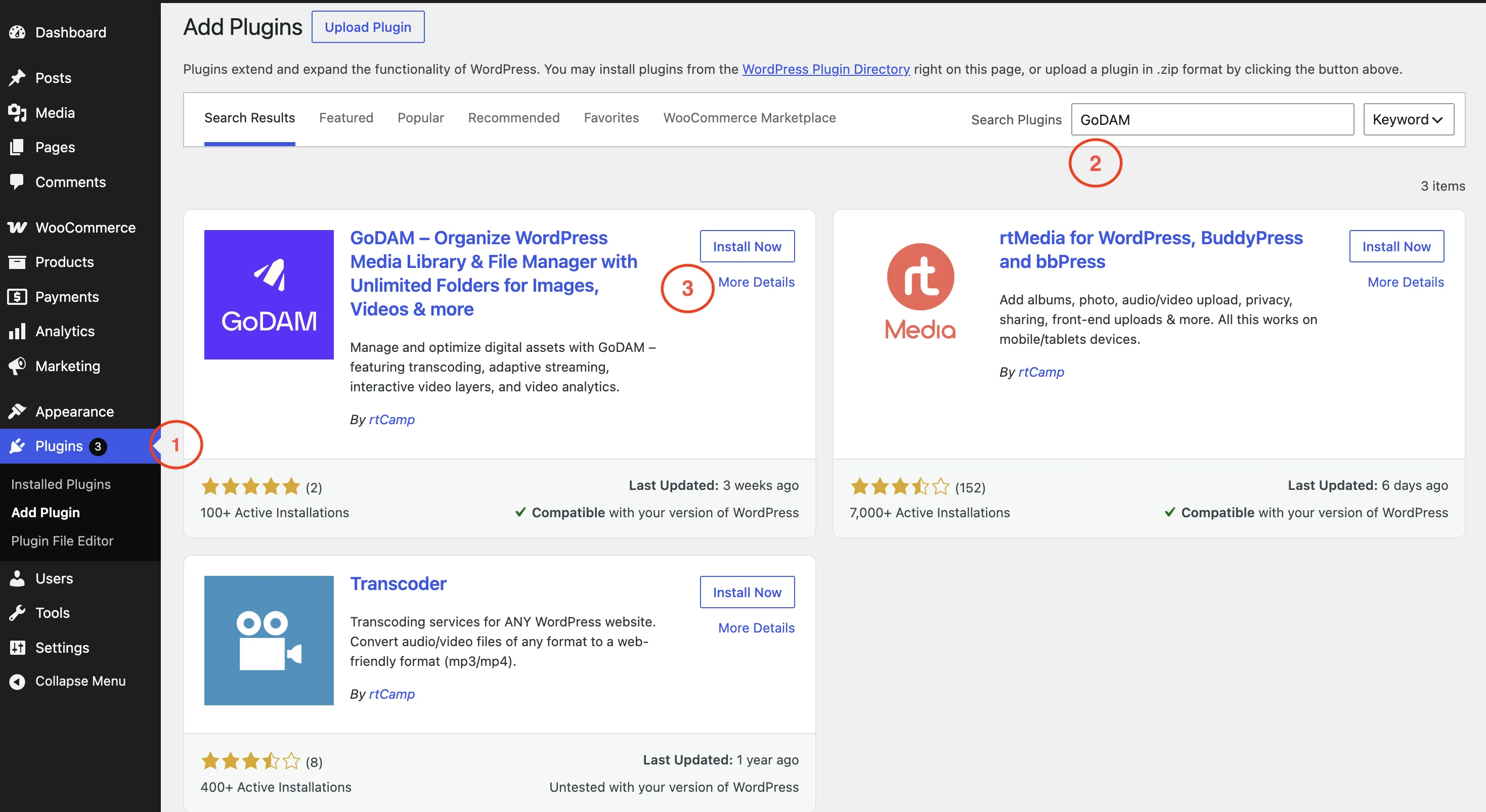Click the Comments speech bubble icon
Image resolution: width=1486 pixels, height=812 pixels.
coord(17,182)
